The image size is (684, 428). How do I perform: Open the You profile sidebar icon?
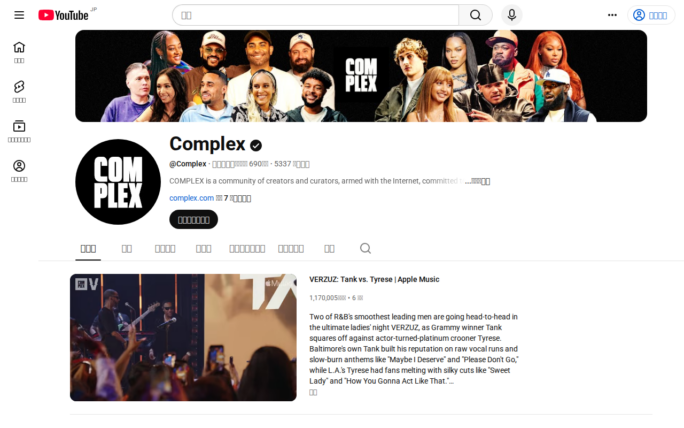coord(19,171)
